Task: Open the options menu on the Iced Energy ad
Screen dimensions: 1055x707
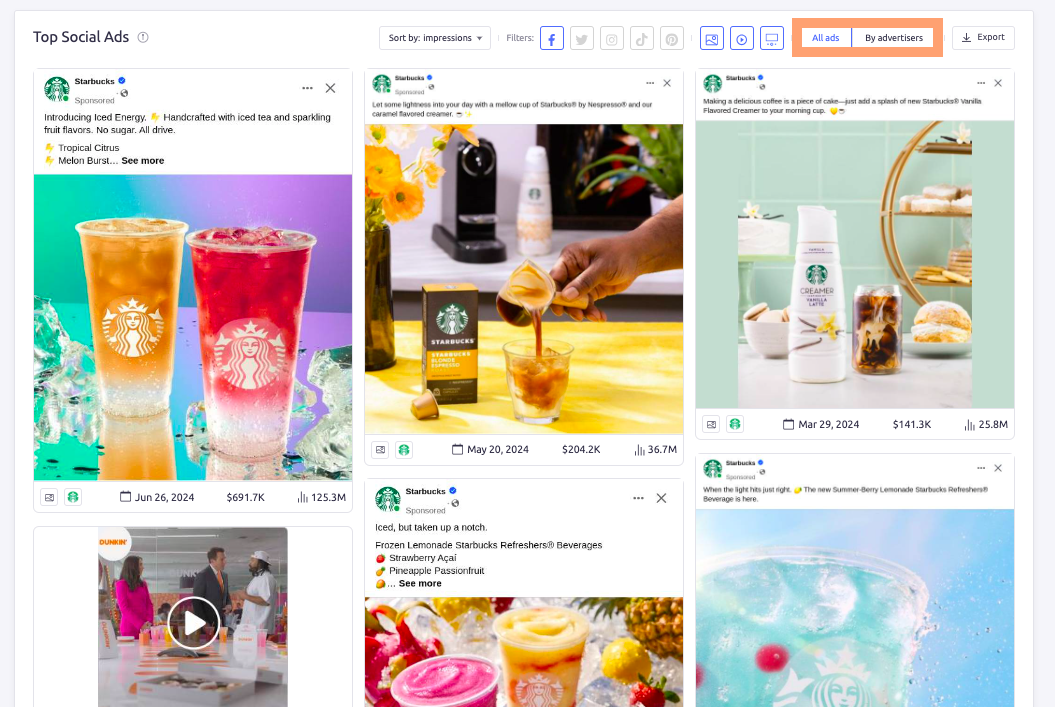Action: pos(307,88)
